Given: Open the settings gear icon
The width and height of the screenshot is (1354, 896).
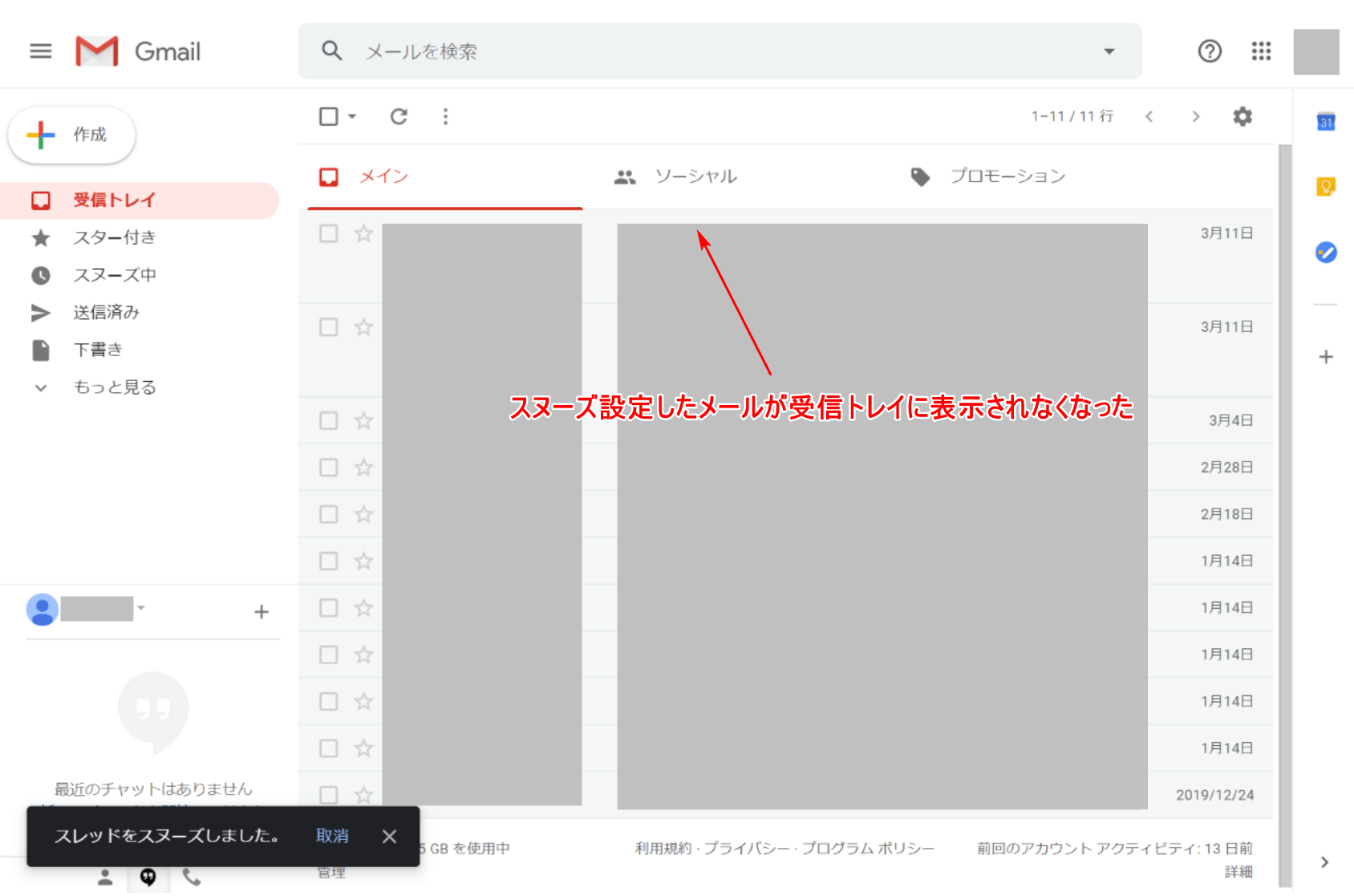Looking at the screenshot, I should (1242, 117).
